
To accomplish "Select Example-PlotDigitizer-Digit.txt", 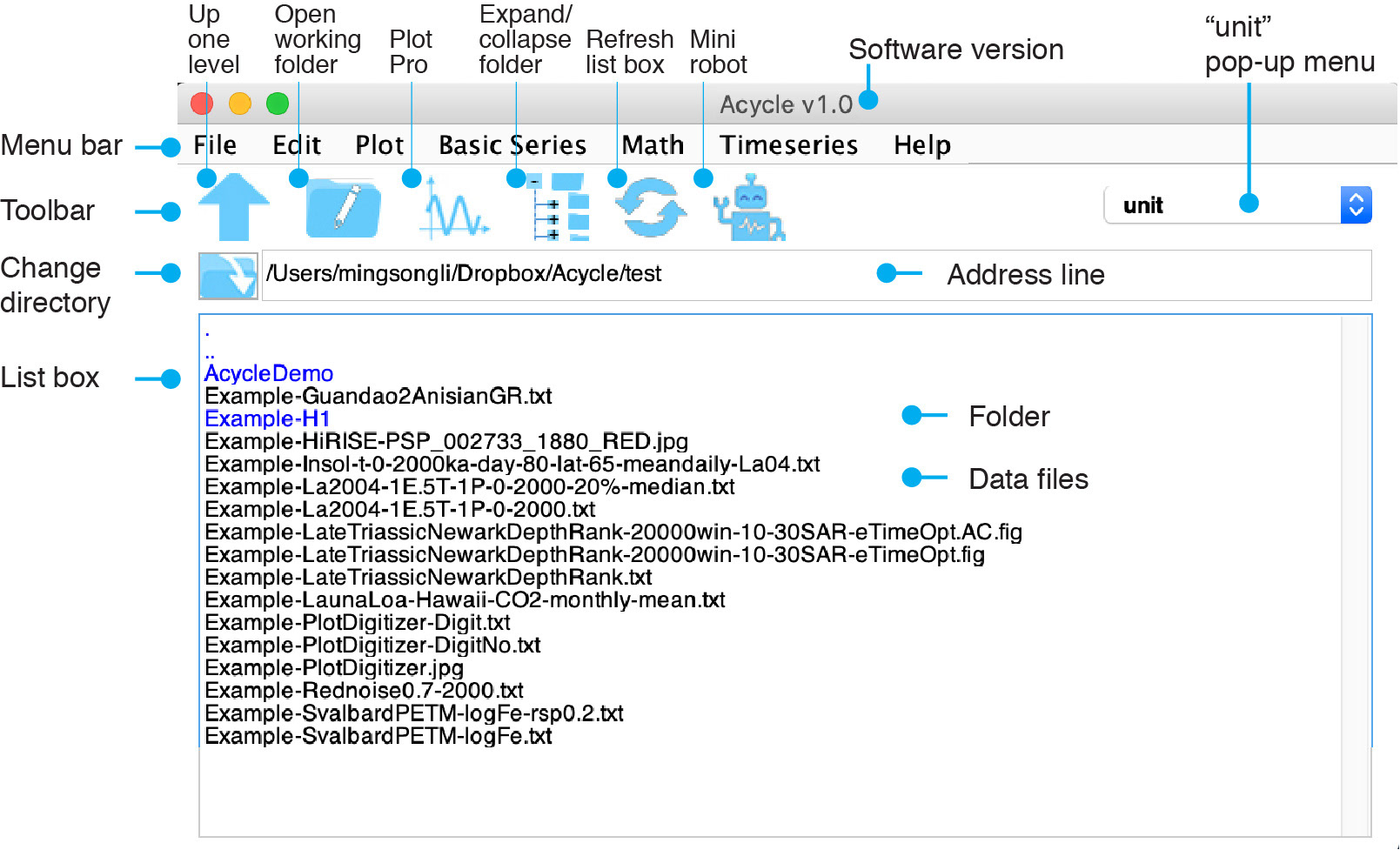I will pos(358,622).
